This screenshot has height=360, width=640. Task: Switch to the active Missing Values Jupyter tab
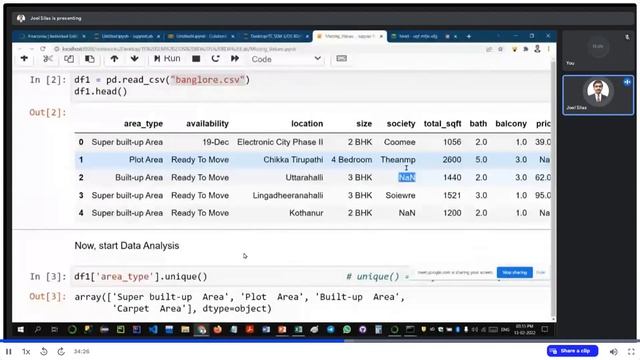pyautogui.click(x=350, y=36)
